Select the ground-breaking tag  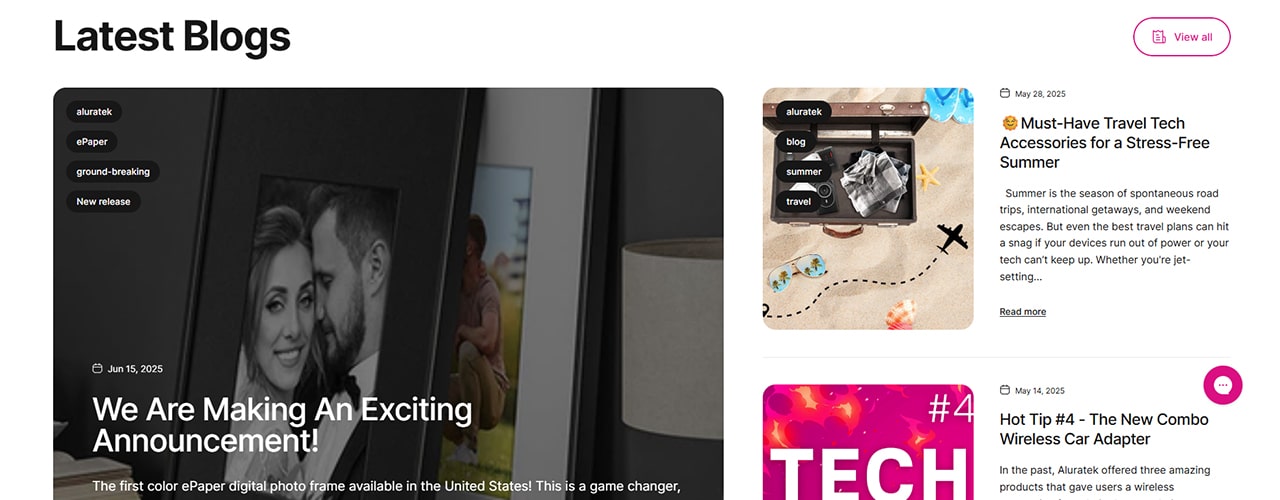click(x=113, y=172)
